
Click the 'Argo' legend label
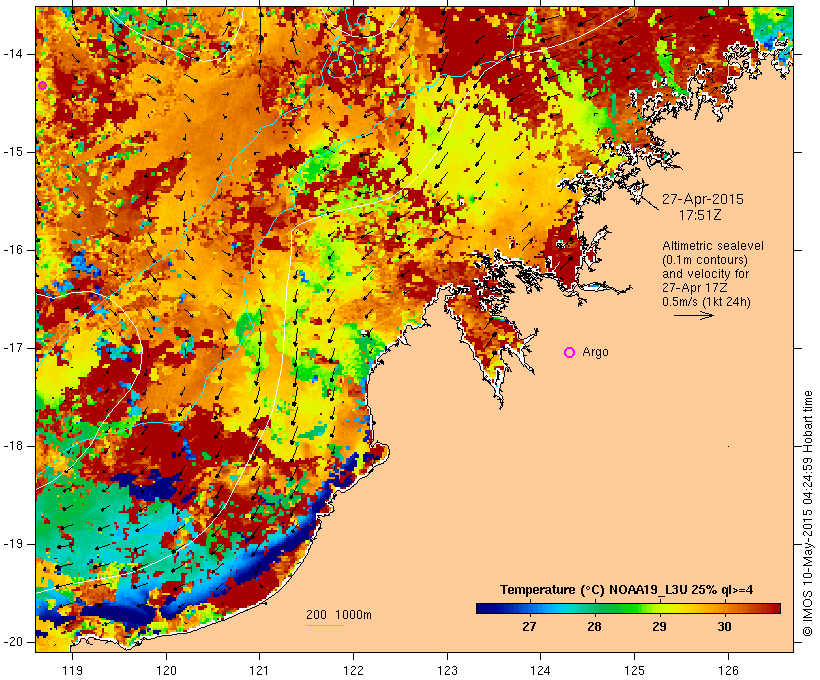[595, 352]
